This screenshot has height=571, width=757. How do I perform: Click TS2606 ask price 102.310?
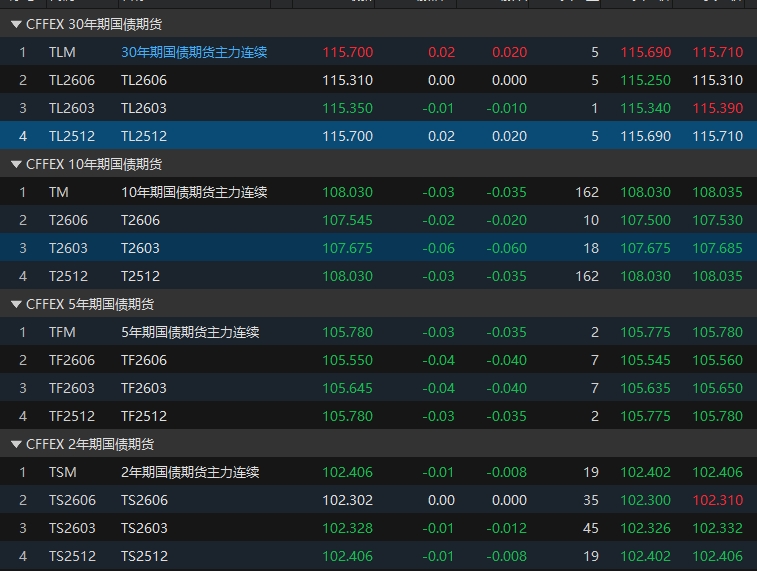click(718, 500)
